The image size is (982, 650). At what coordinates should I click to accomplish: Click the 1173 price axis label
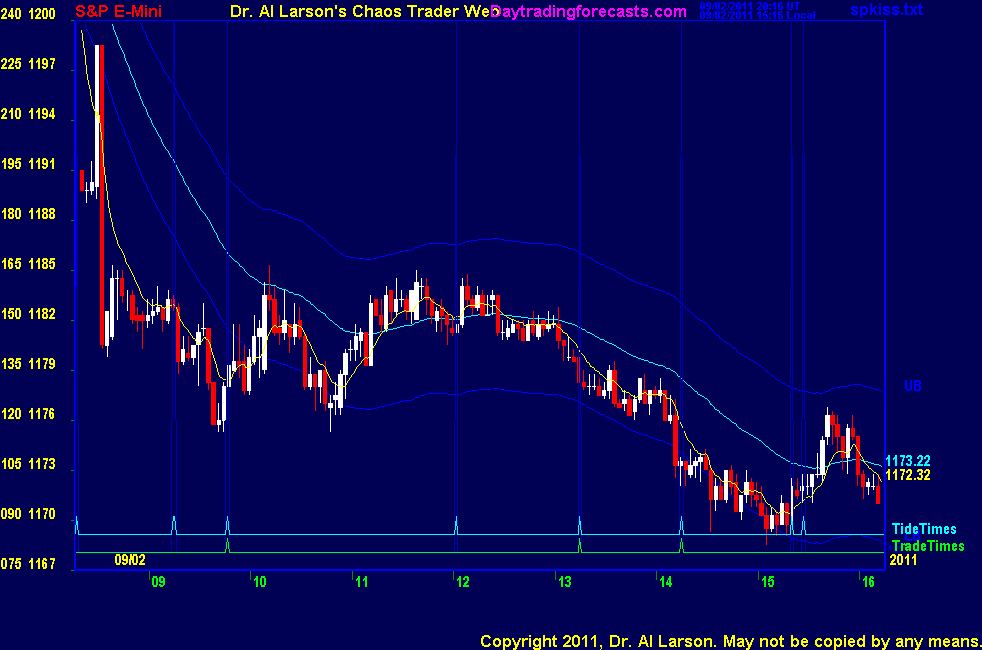pyautogui.click(x=42, y=464)
